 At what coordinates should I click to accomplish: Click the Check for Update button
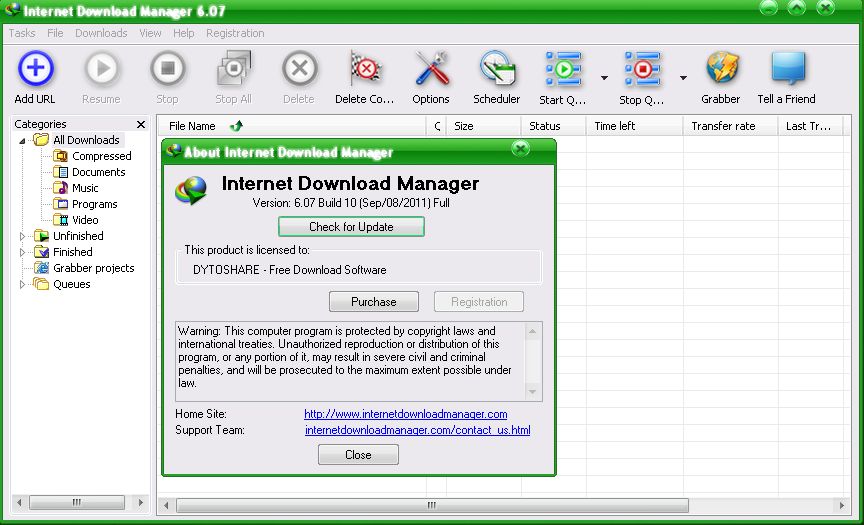[x=351, y=226]
